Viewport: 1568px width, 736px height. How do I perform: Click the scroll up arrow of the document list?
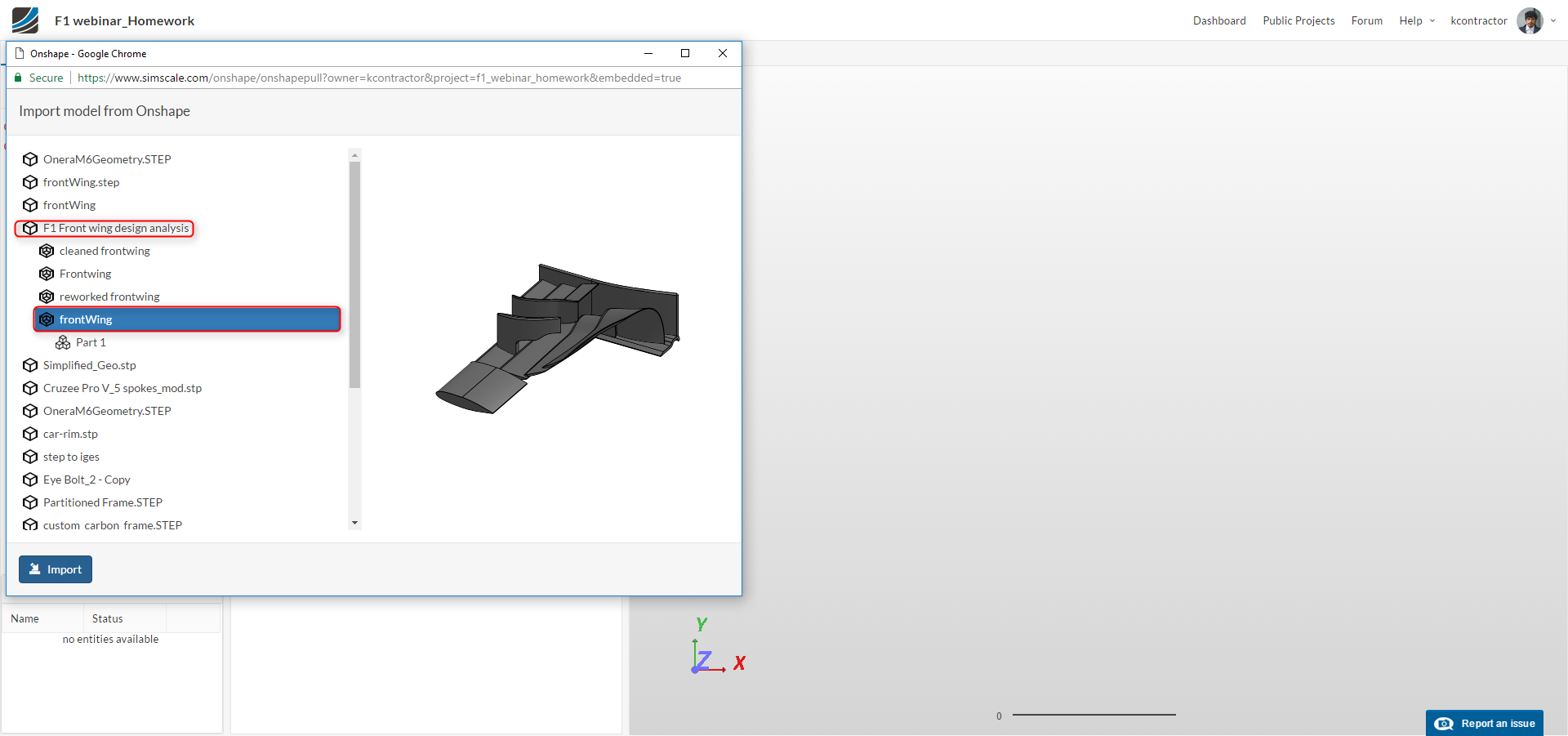[x=354, y=154]
